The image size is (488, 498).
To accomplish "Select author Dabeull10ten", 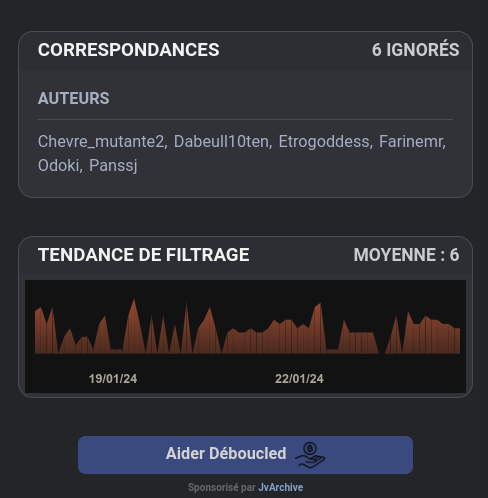I will point(223,142).
